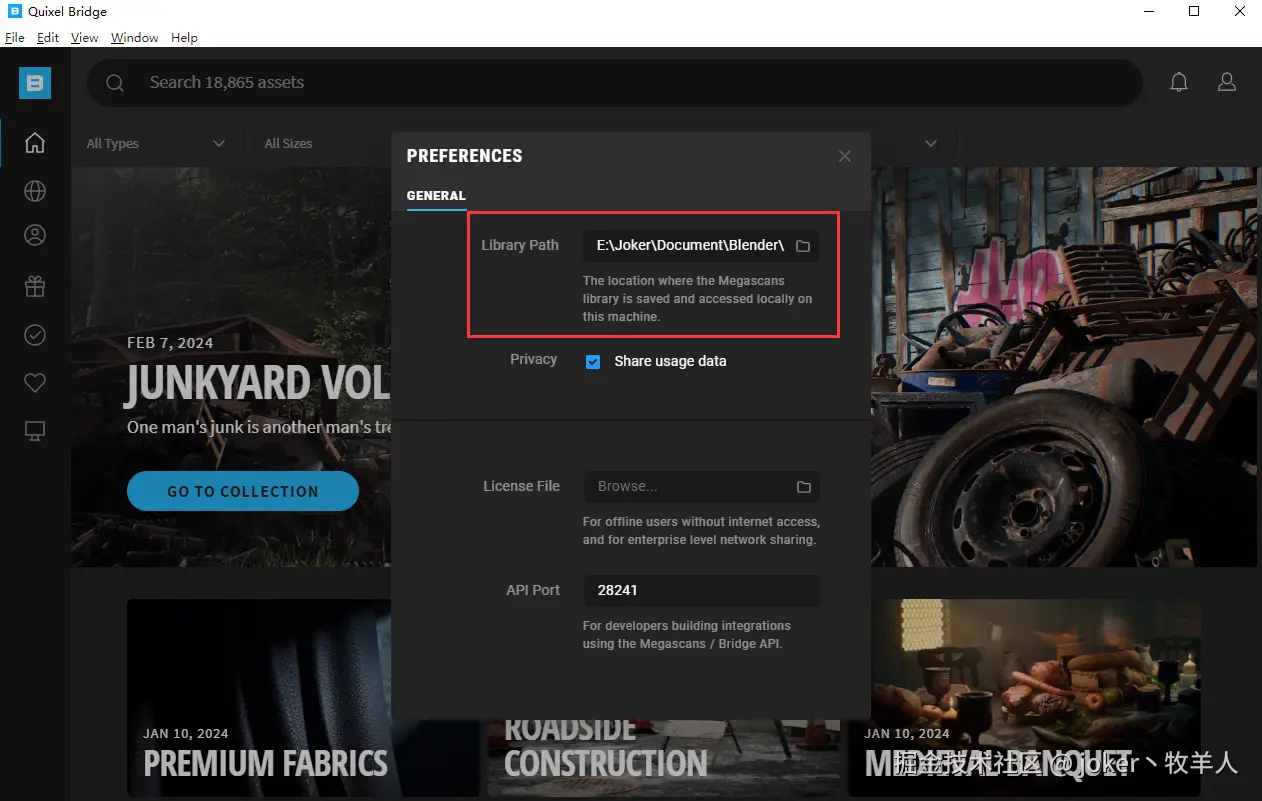The image size is (1262, 801).
Task: Expand the partly hidden filter dropdown chevron
Action: coord(931,144)
